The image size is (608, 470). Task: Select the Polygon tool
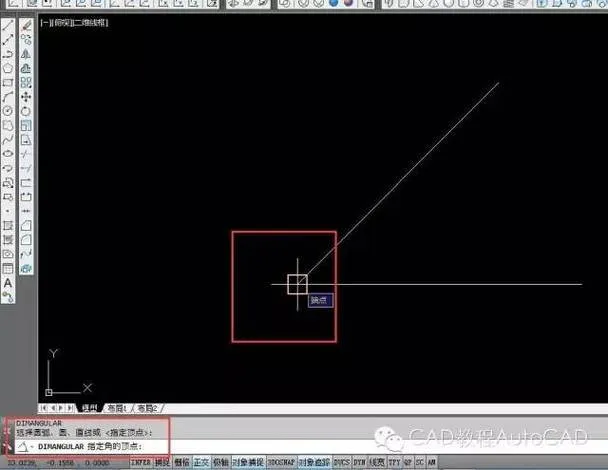click(8, 68)
